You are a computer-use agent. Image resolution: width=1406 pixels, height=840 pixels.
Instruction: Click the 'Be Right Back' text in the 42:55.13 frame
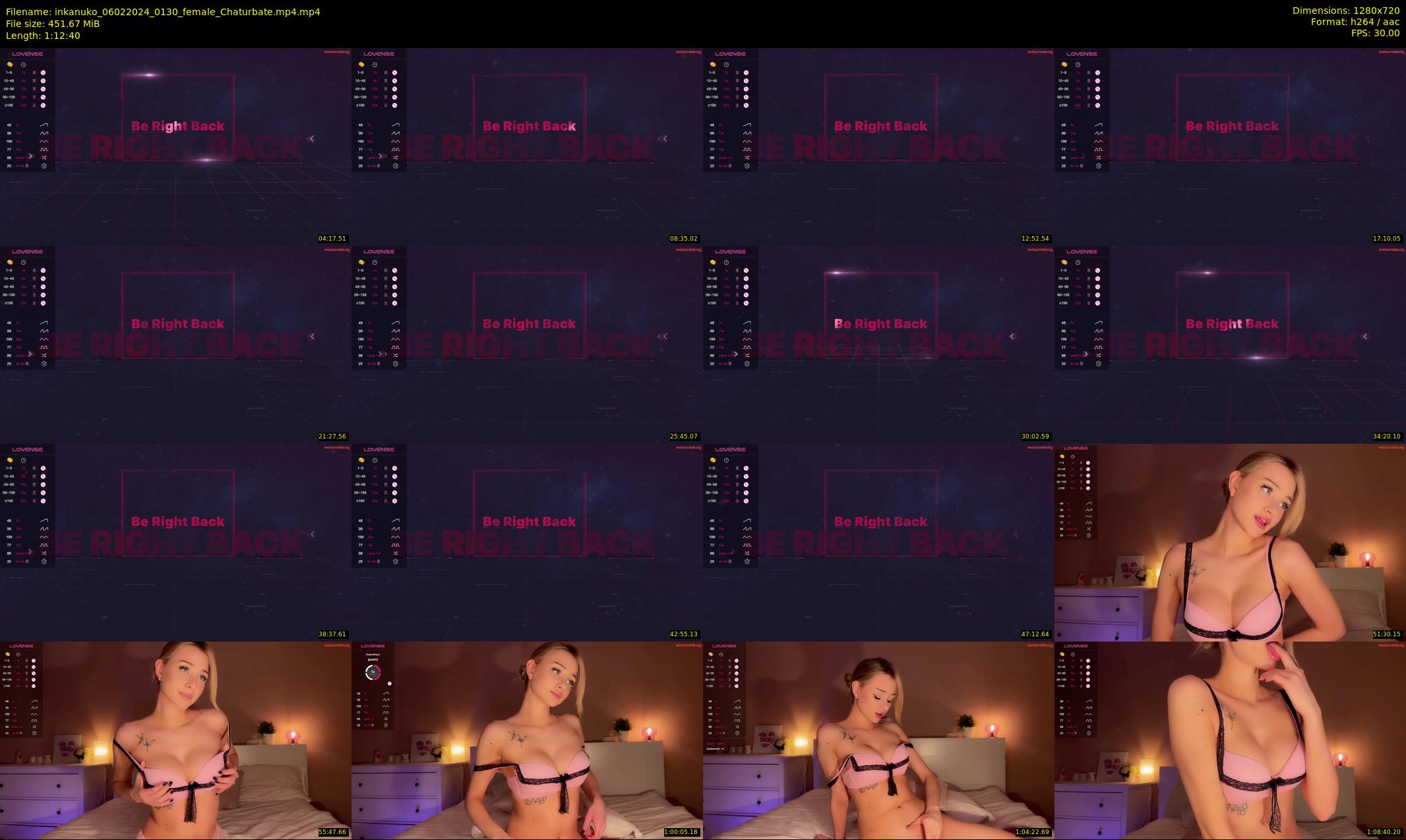(529, 522)
